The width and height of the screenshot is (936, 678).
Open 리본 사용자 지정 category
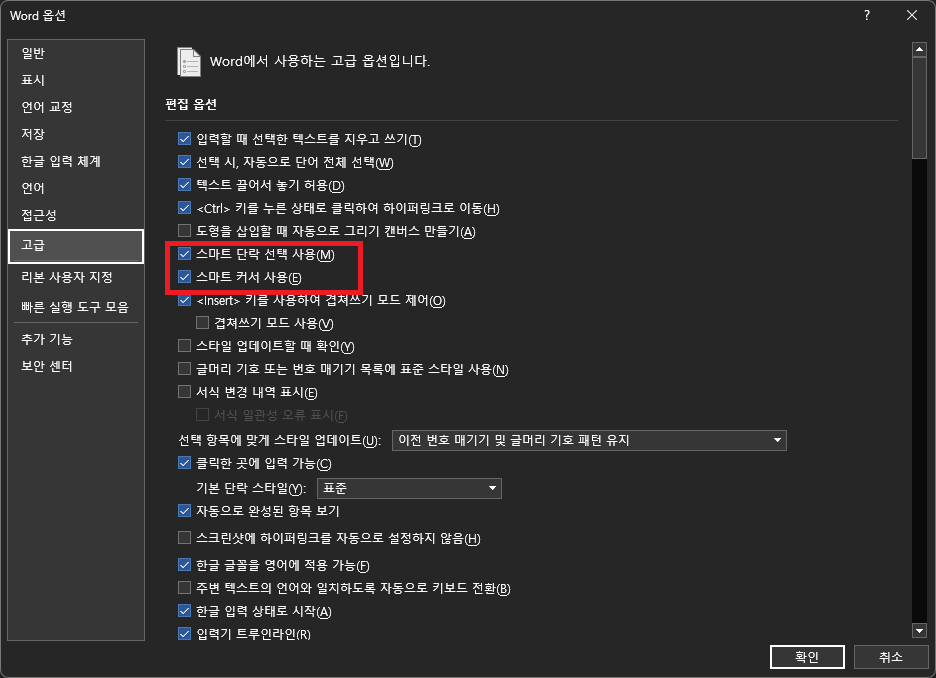(76, 277)
